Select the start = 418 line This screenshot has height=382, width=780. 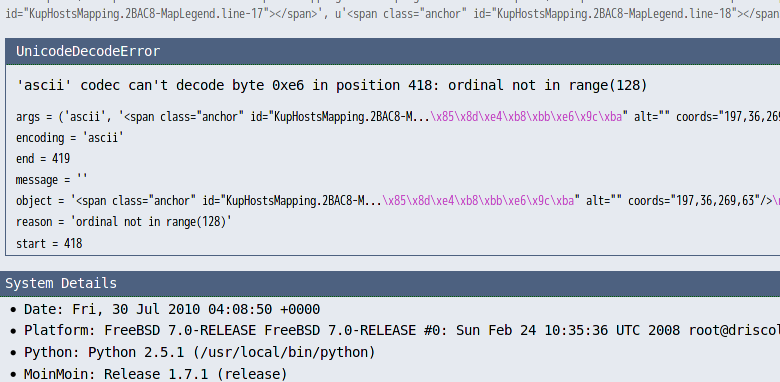tap(49, 244)
